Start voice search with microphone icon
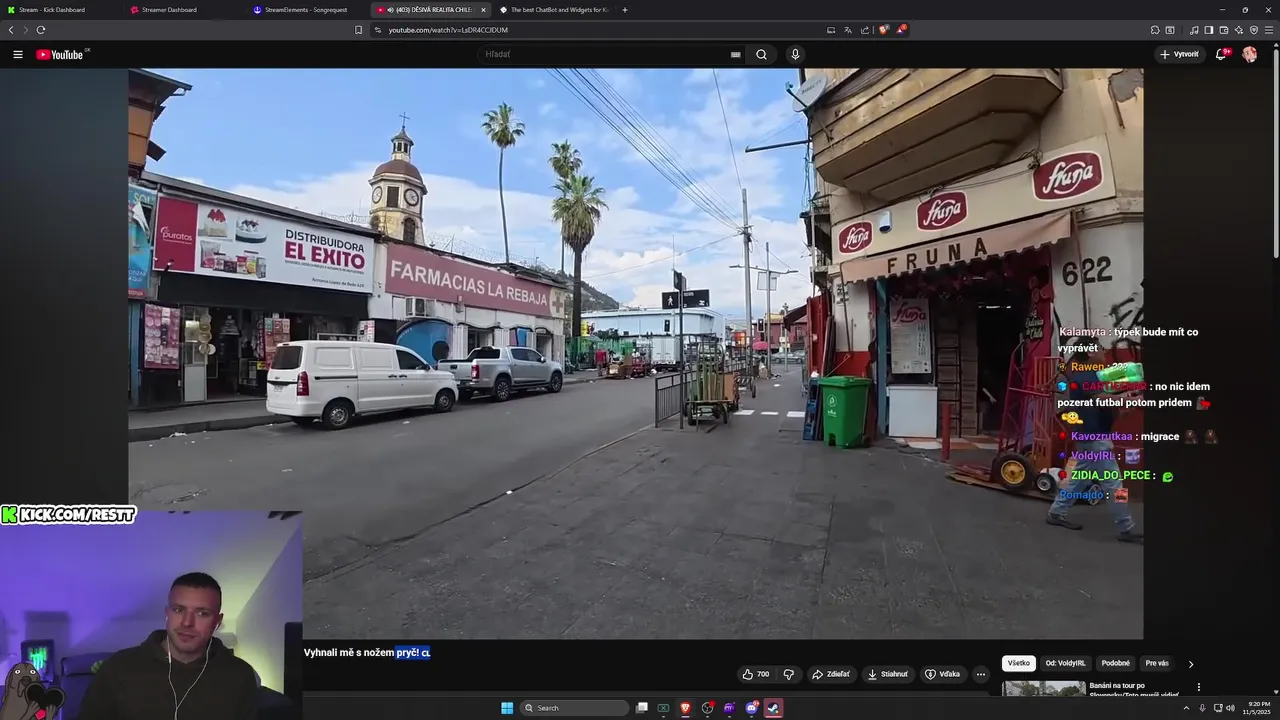 click(x=795, y=54)
